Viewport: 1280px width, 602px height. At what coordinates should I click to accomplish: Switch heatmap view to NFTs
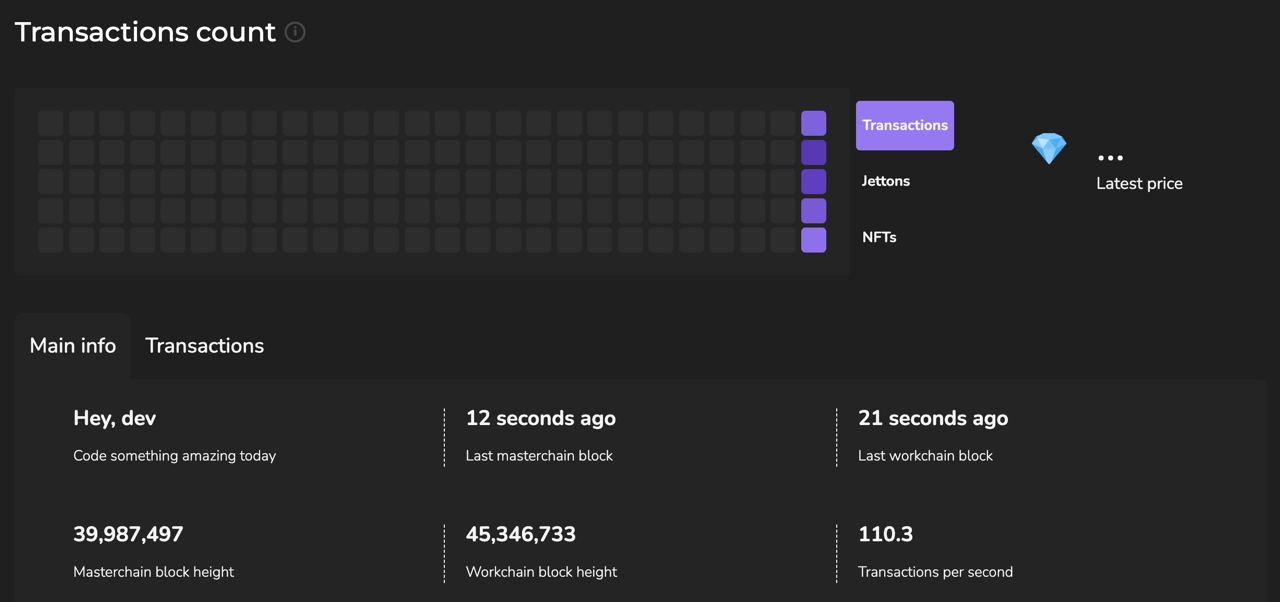click(879, 237)
